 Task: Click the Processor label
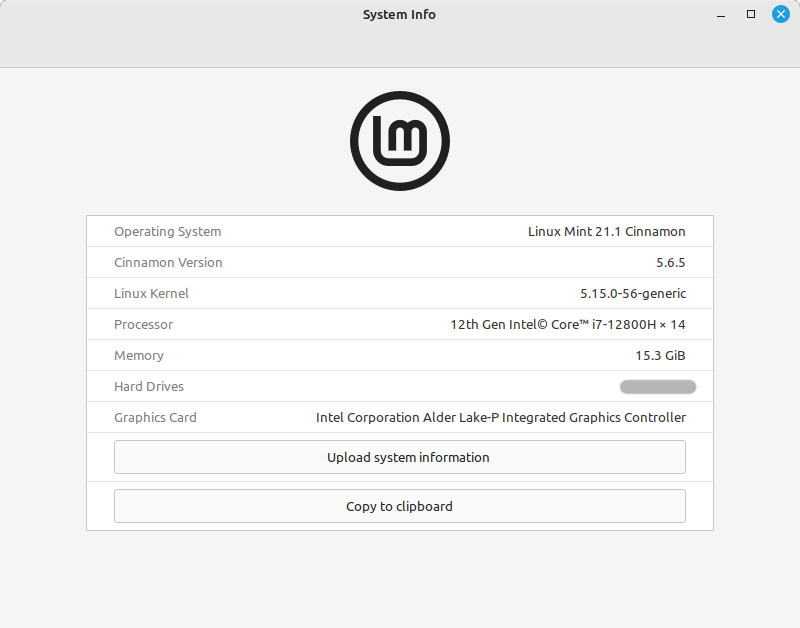[x=143, y=324]
